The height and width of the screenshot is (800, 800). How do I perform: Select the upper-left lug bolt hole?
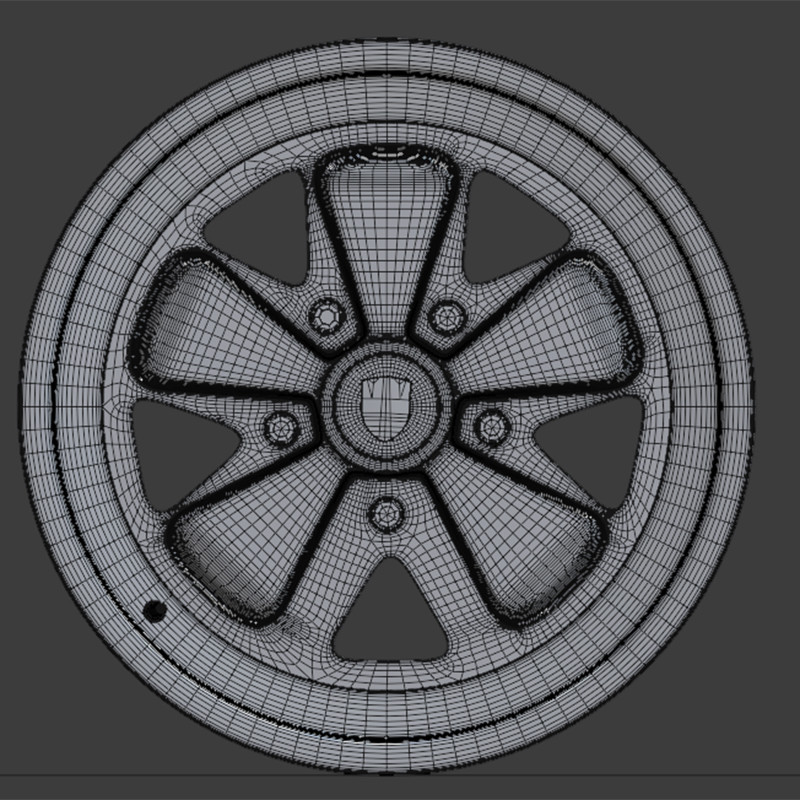click(x=327, y=318)
